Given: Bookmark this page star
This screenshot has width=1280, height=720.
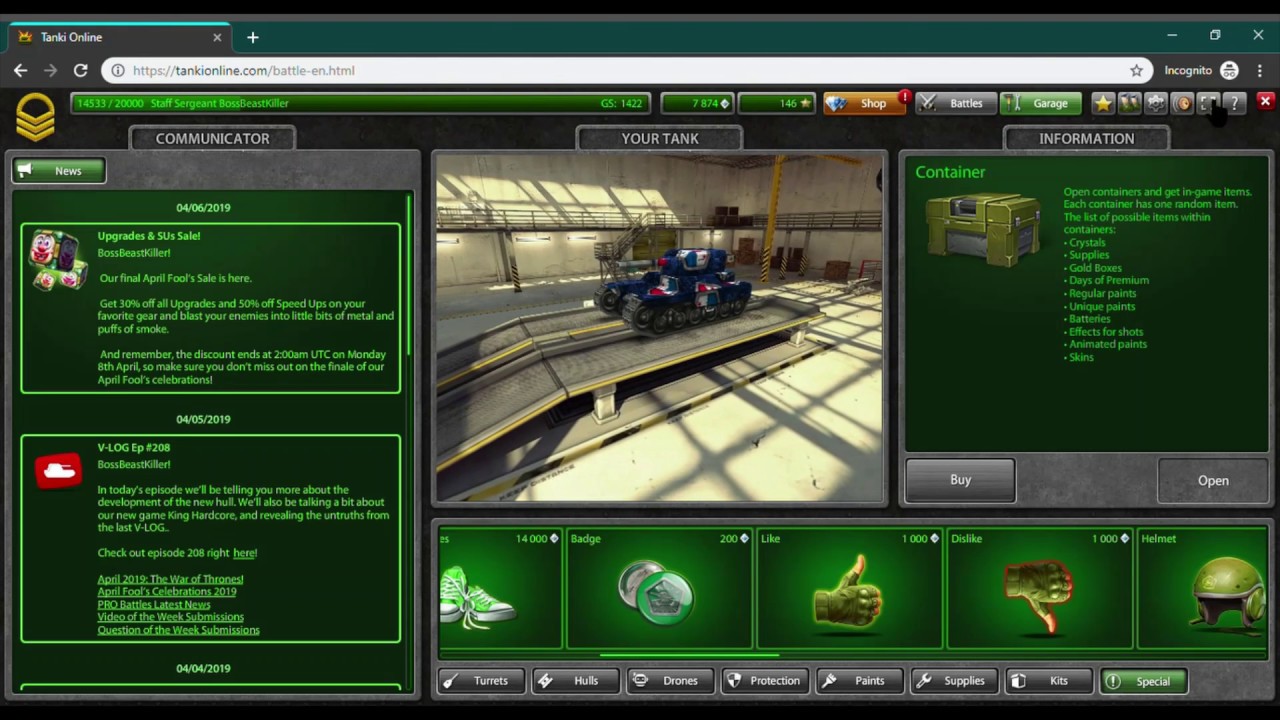Looking at the screenshot, I should point(1136,71).
